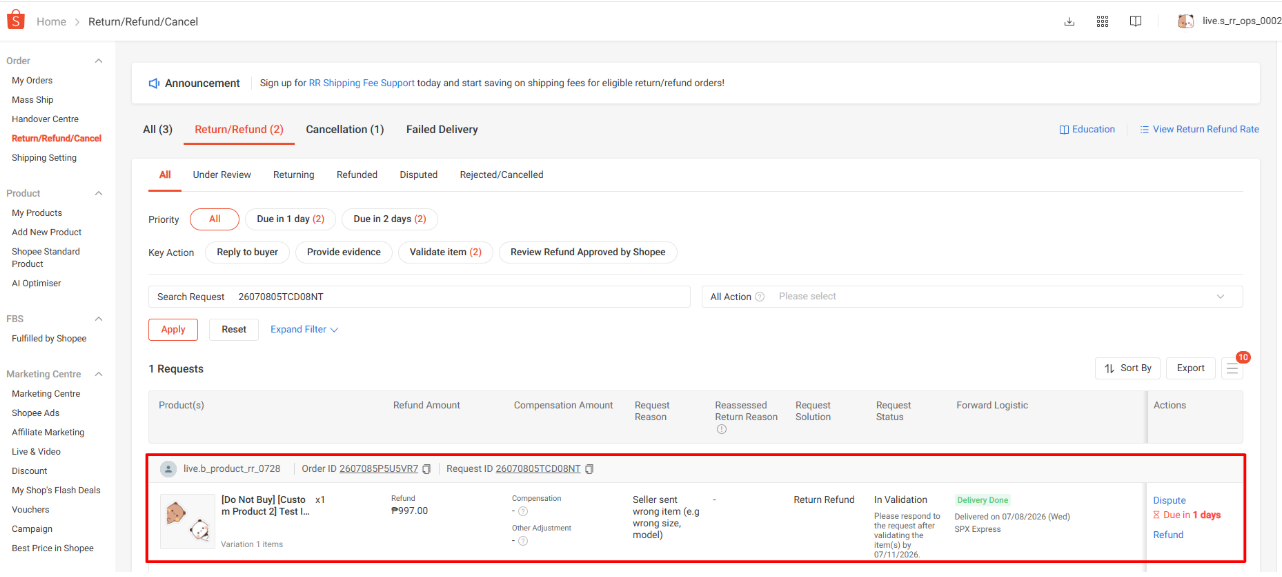Collapse the Marketing Centre sidebar section
Image resolution: width=1282 pixels, height=577 pixels.
click(98, 374)
